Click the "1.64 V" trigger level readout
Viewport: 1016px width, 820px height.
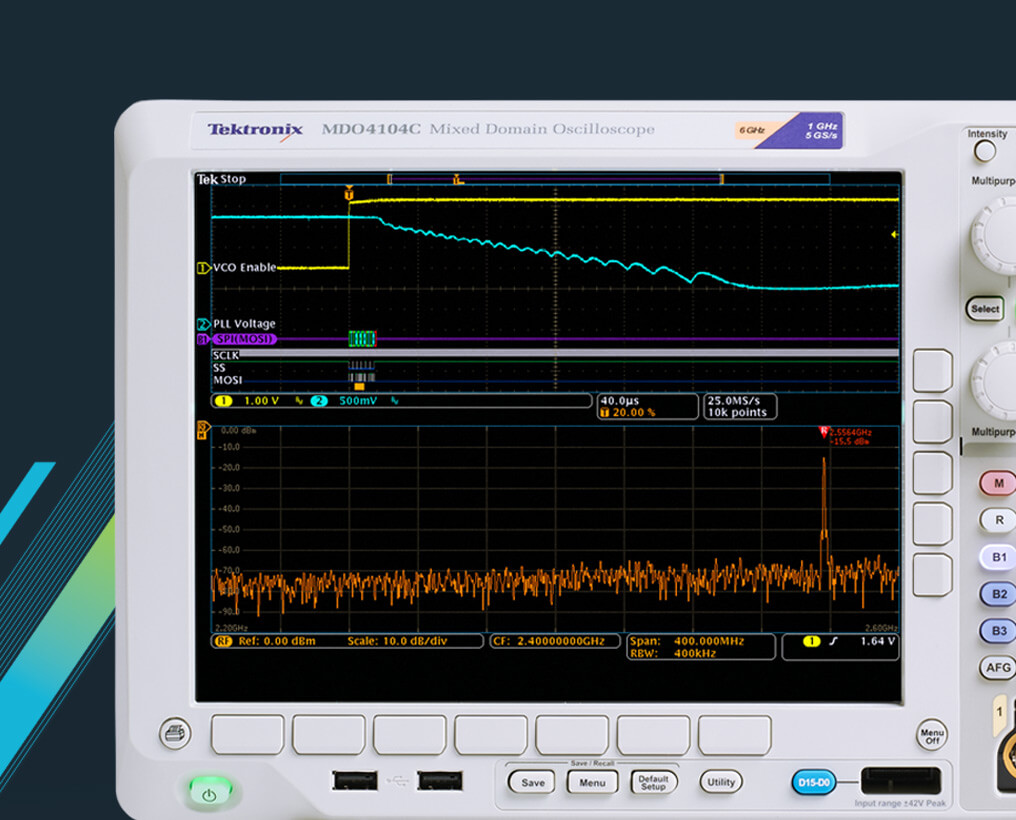click(x=877, y=641)
